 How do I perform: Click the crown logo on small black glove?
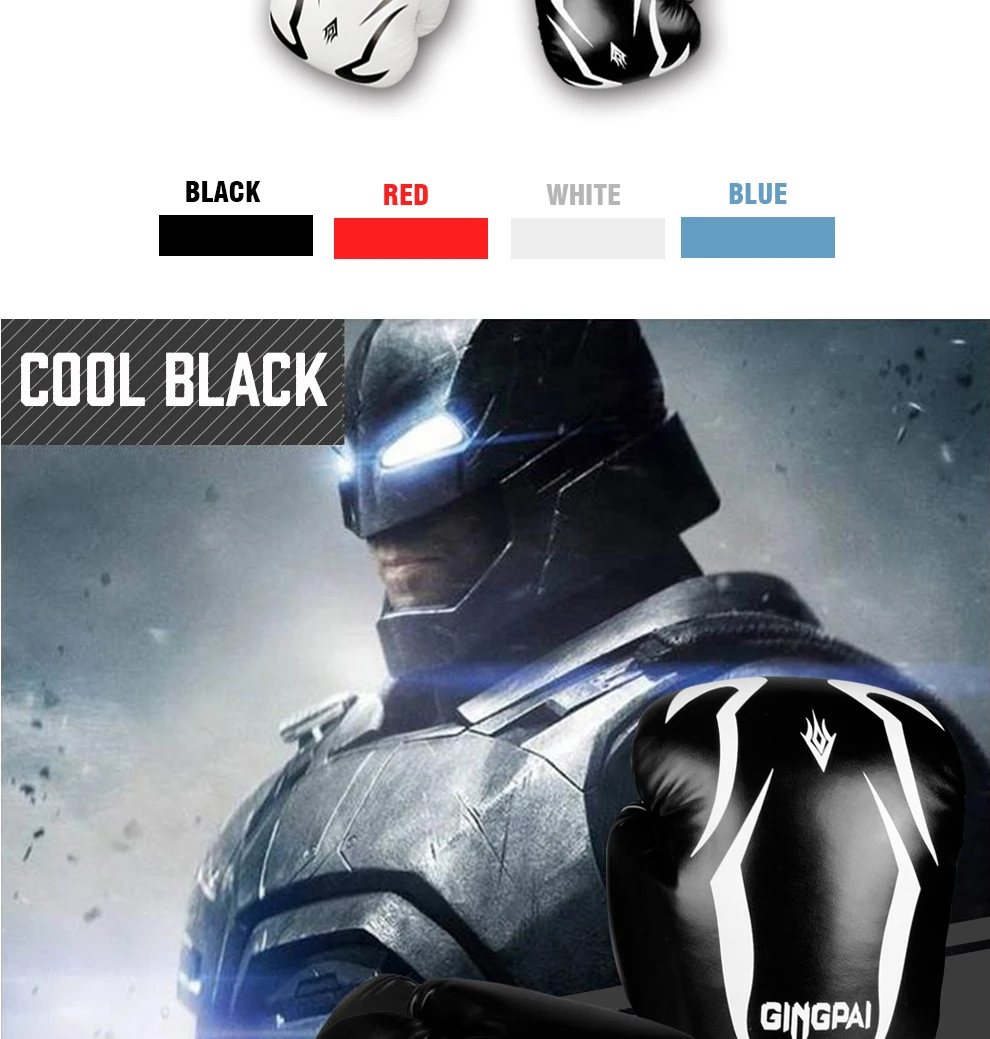tap(618, 56)
